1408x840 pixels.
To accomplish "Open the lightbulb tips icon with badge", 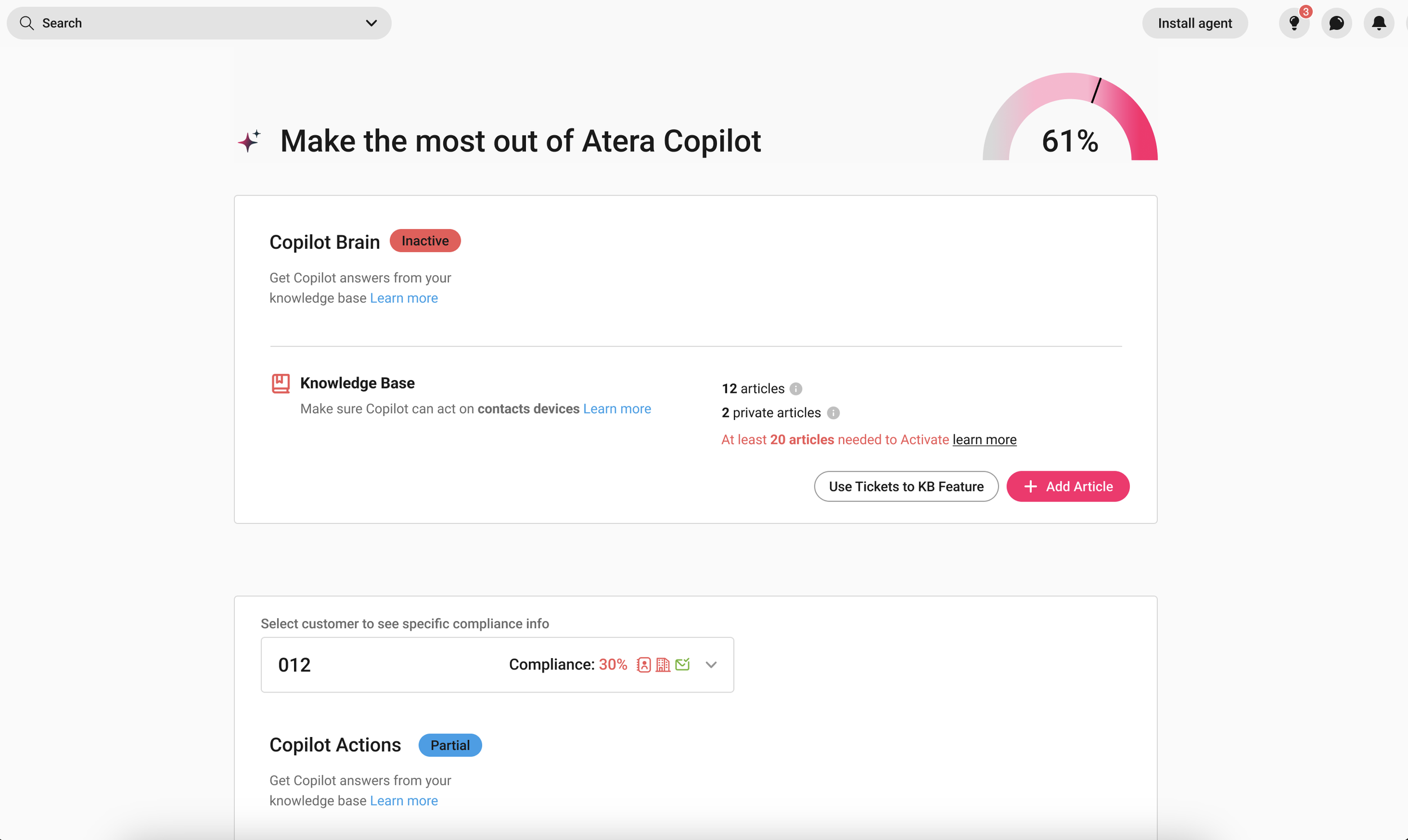I will [x=1294, y=23].
